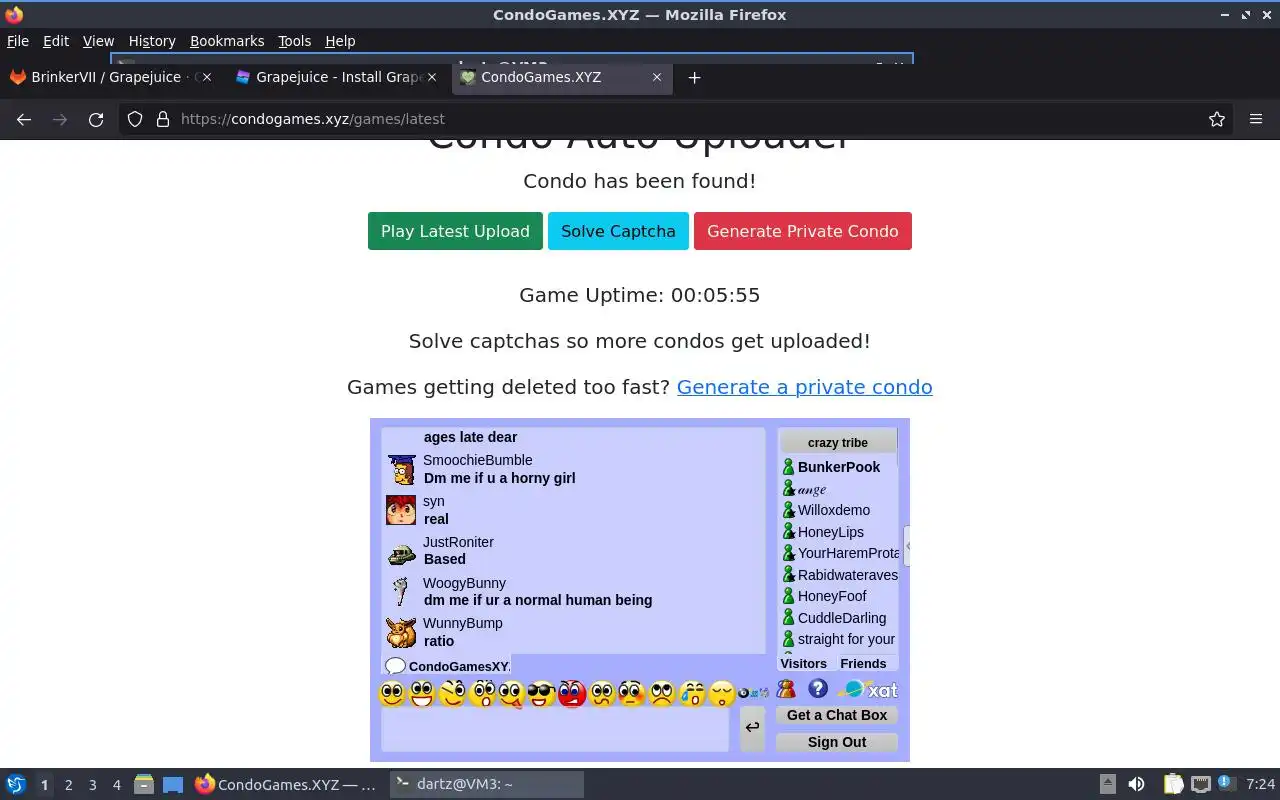Open the xat buddies people icon
1280x800 pixels.
point(787,689)
